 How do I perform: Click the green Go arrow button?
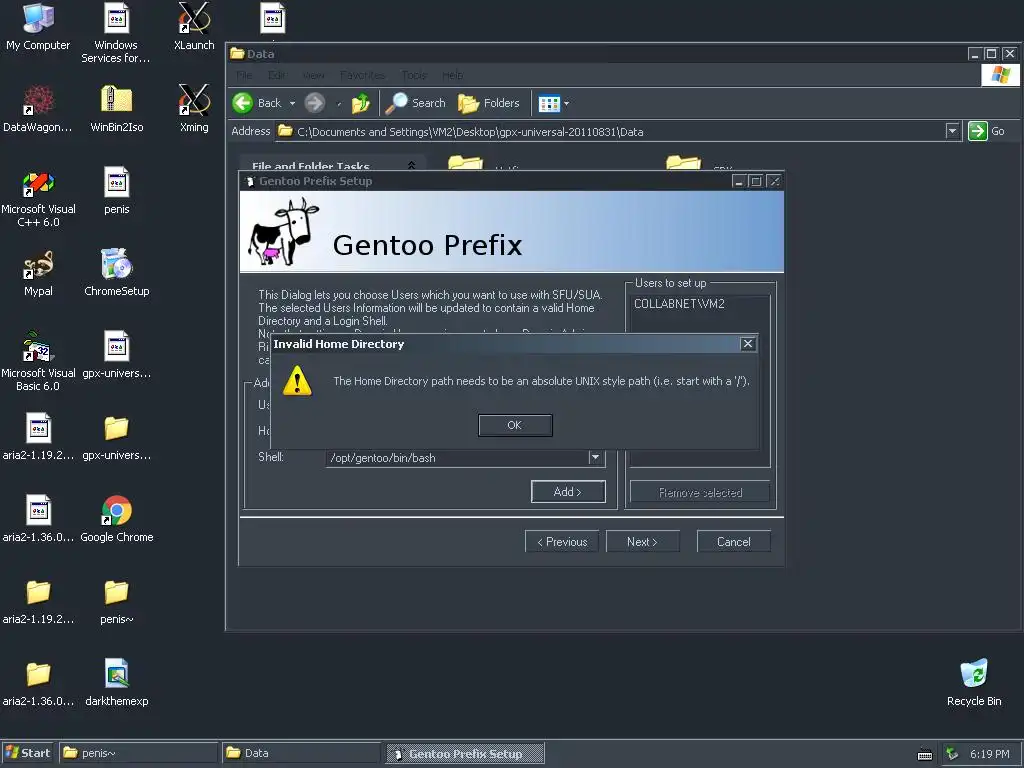978,131
